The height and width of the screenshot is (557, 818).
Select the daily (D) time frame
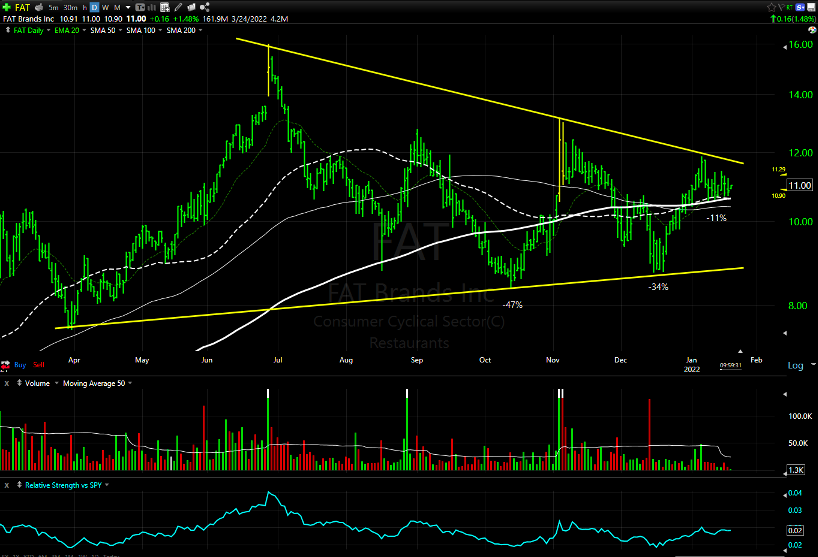pyautogui.click(x=94, y=7)
